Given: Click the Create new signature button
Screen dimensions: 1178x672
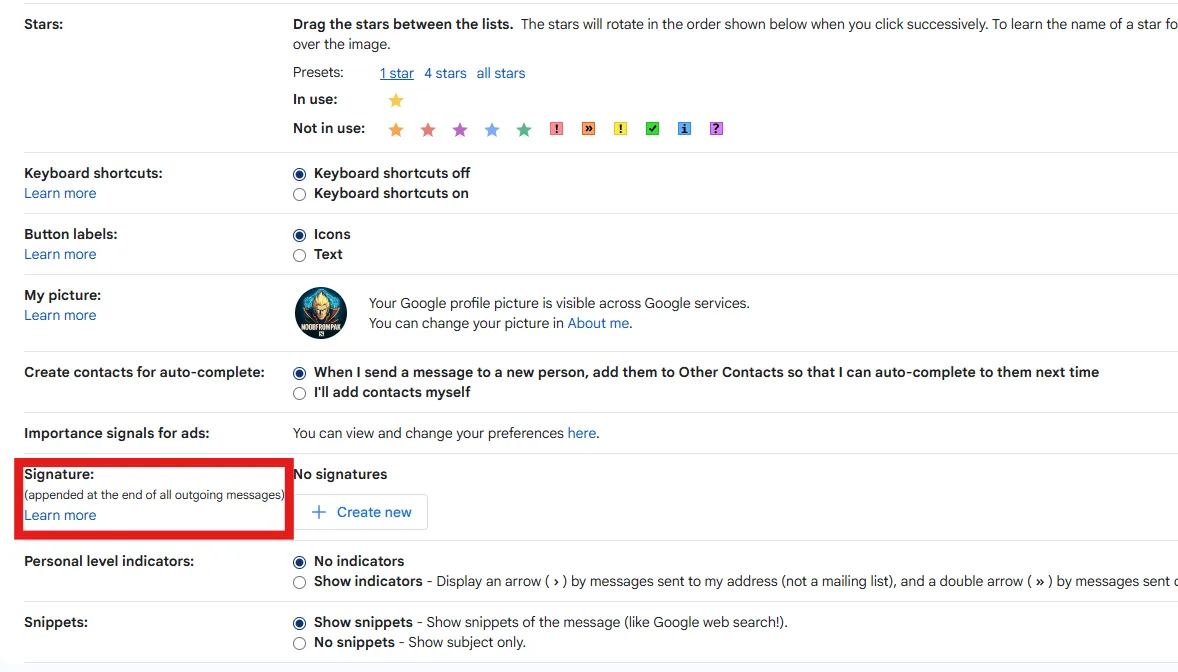Looking at the screenshot, I should click(361, 511).
